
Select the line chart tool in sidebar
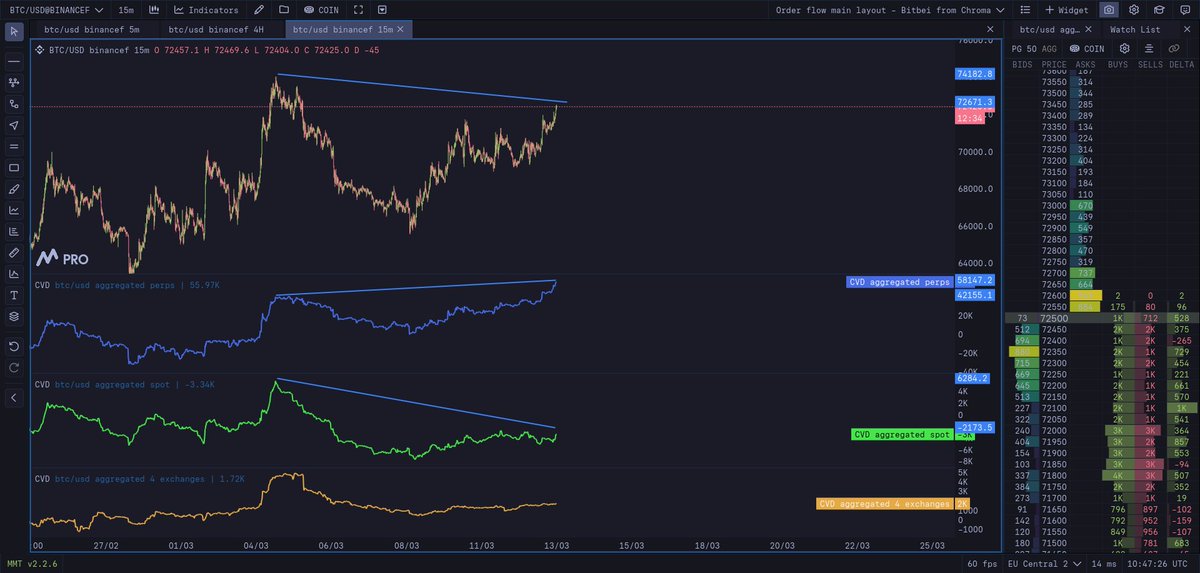(14, 210)
